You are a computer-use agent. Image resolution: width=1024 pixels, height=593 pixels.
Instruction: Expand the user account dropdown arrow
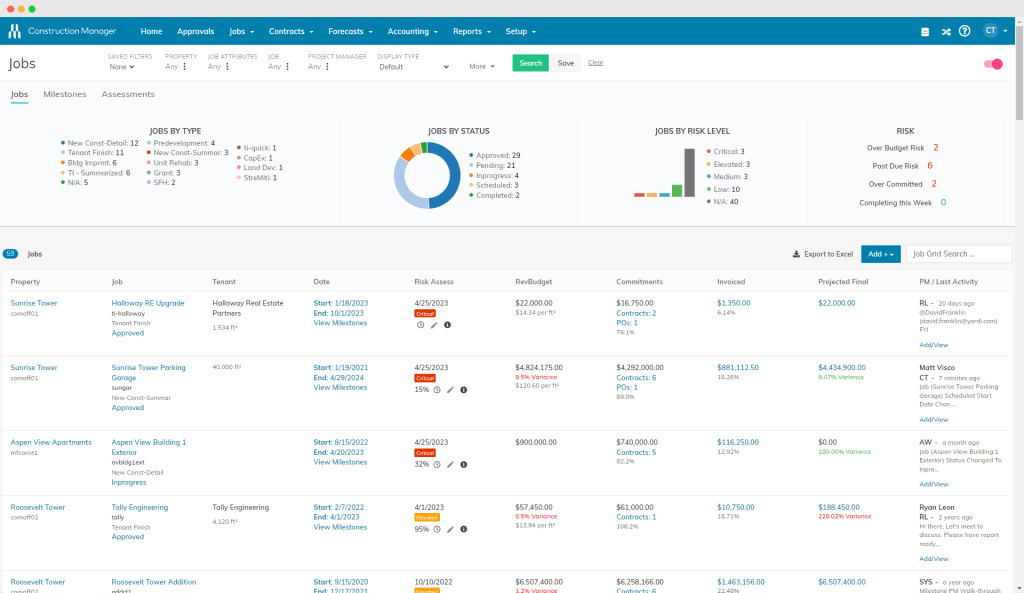pos(1005,31)
